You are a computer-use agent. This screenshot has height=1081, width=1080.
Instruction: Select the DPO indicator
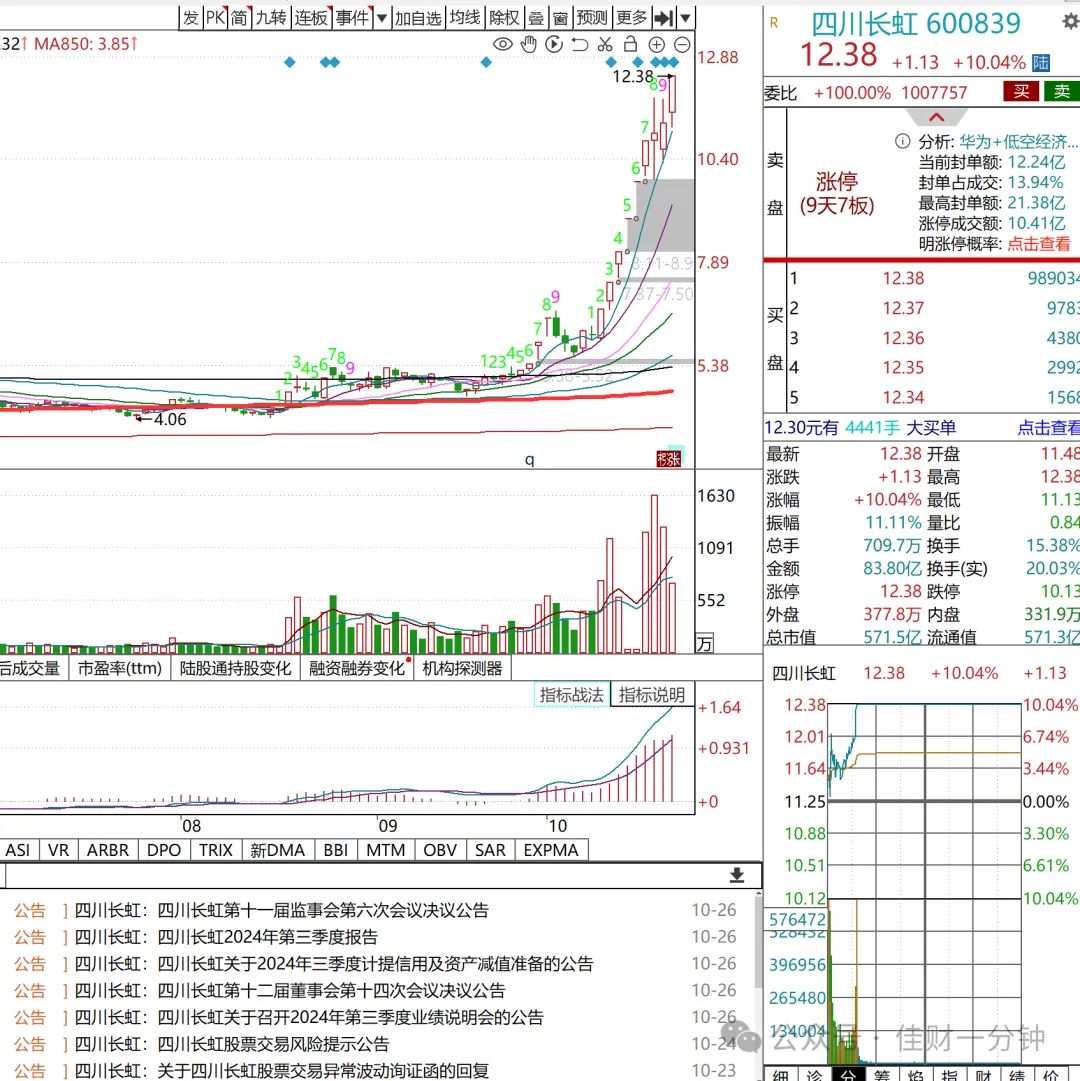(x=164, y=850)
